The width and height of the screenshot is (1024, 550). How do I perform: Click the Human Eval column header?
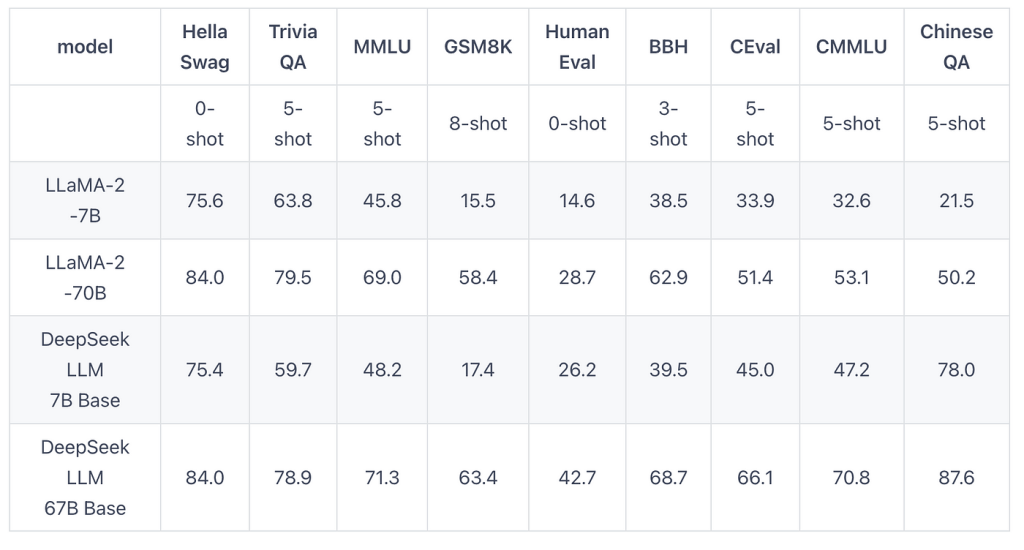pyautogui.click(x=577, y=47)
